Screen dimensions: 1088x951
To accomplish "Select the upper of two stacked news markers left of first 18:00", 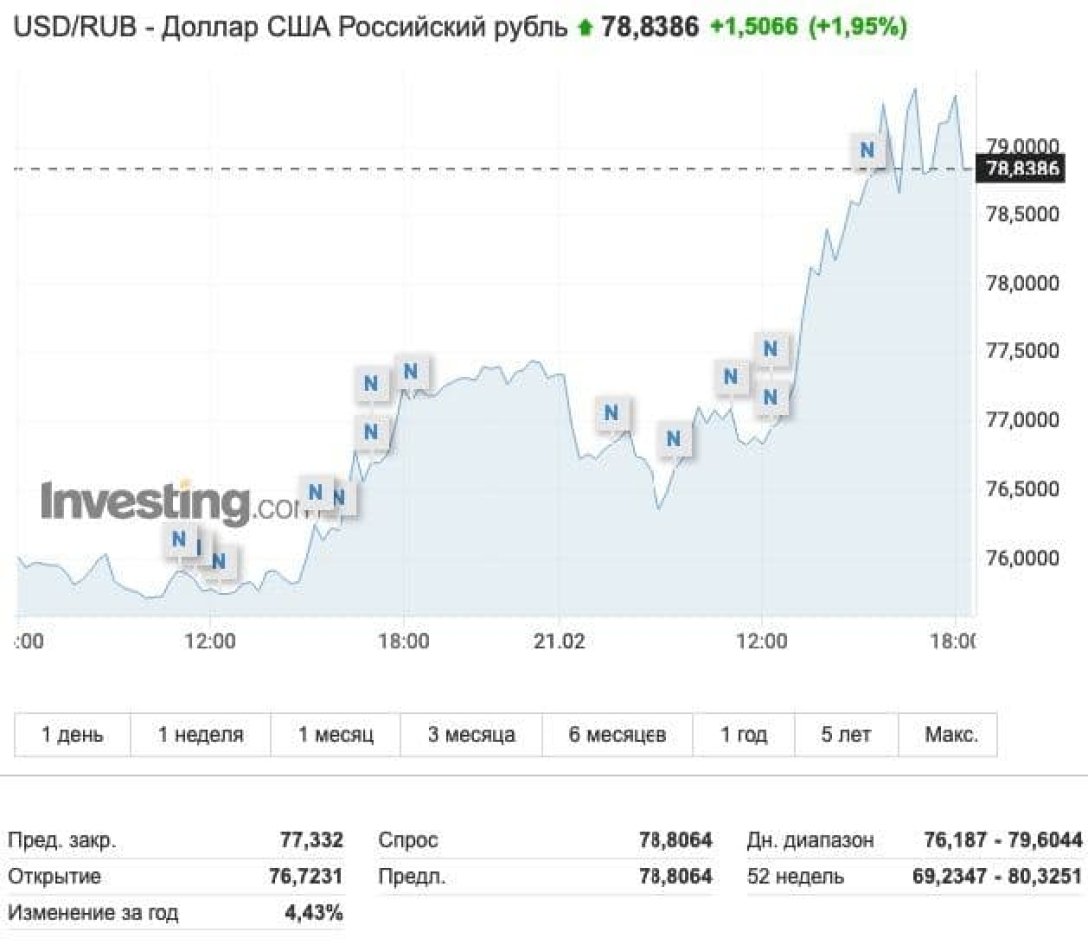I will (x=371, y=382).
